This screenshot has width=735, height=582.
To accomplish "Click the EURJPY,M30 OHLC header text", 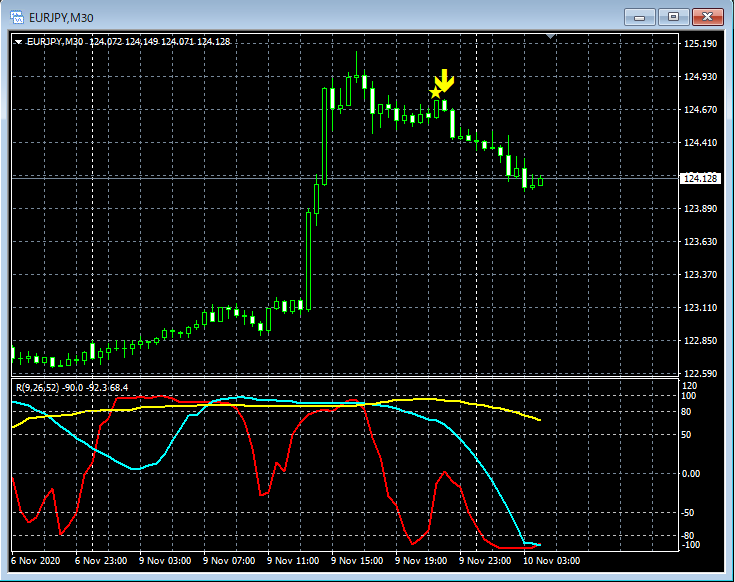I will (x=128, y=41).
